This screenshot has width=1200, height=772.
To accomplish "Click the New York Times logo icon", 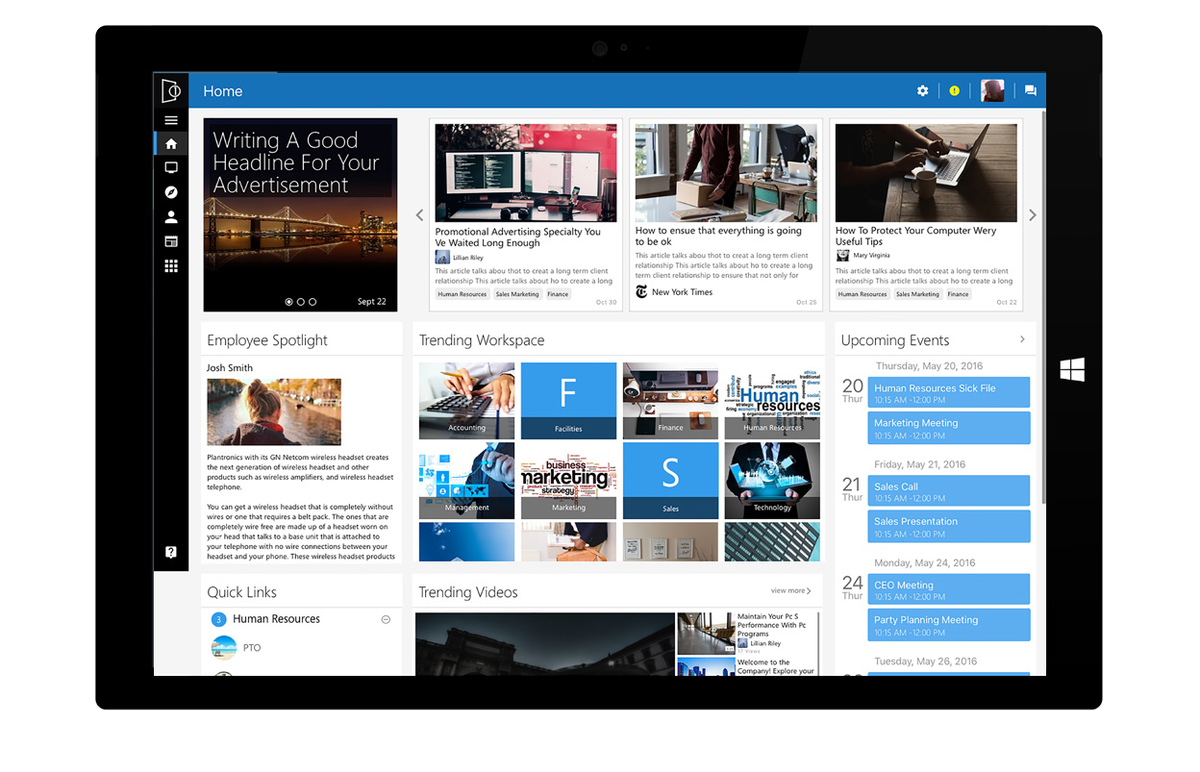I will click(x=640, y=292).
